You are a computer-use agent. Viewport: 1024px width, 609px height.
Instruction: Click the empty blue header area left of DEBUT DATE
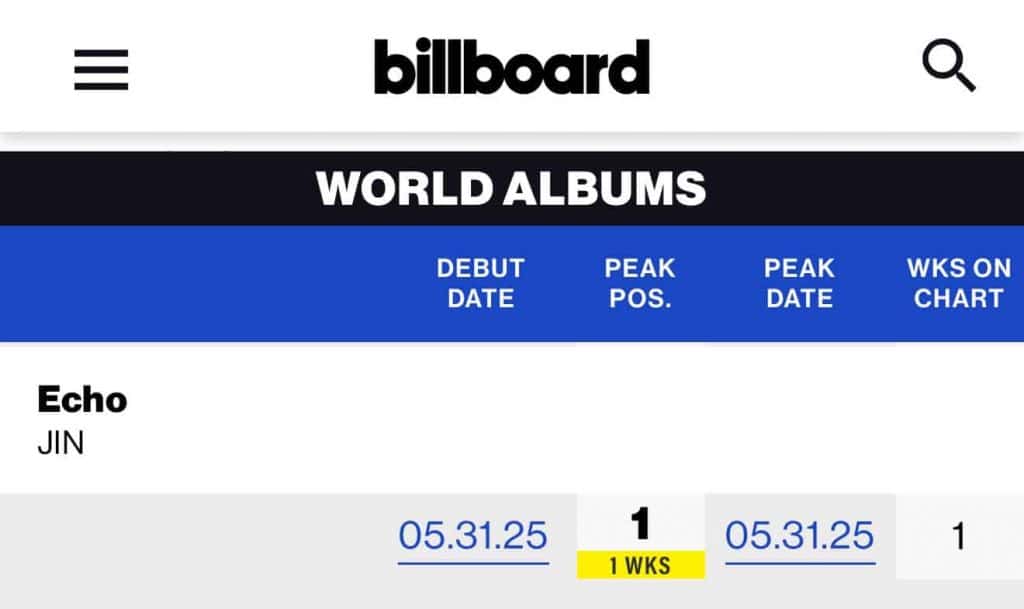click(200, 283)
